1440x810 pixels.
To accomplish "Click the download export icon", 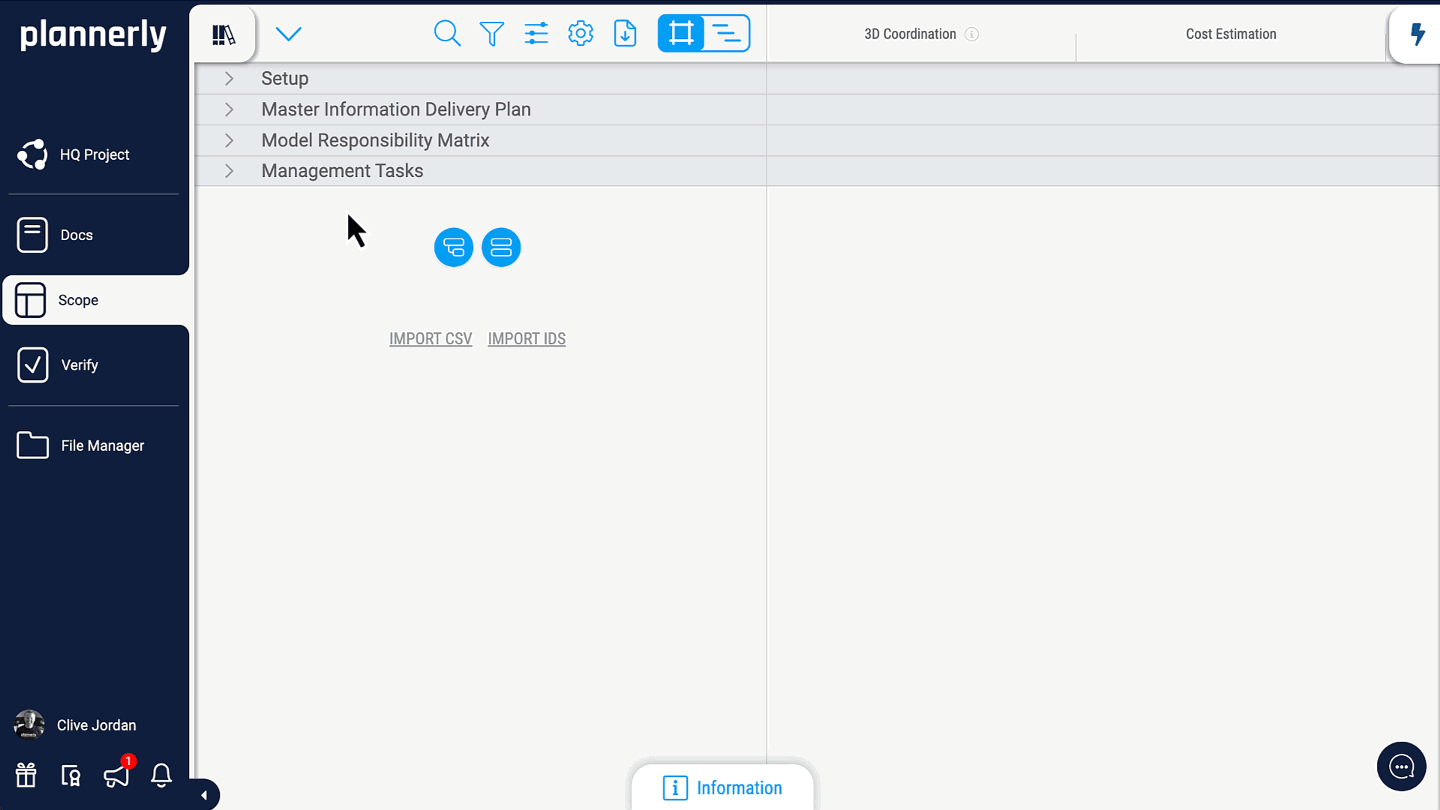I will click(x=625, y=34).
